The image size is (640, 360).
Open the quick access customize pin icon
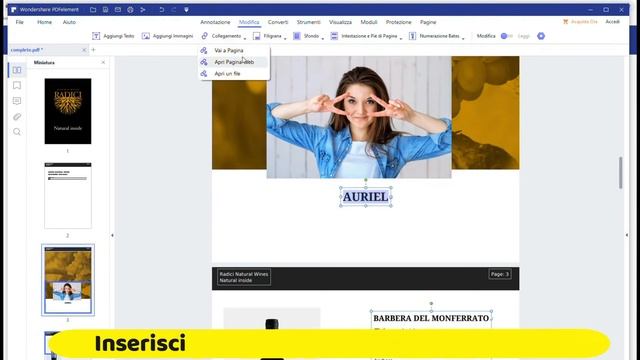tap(186, 9)
